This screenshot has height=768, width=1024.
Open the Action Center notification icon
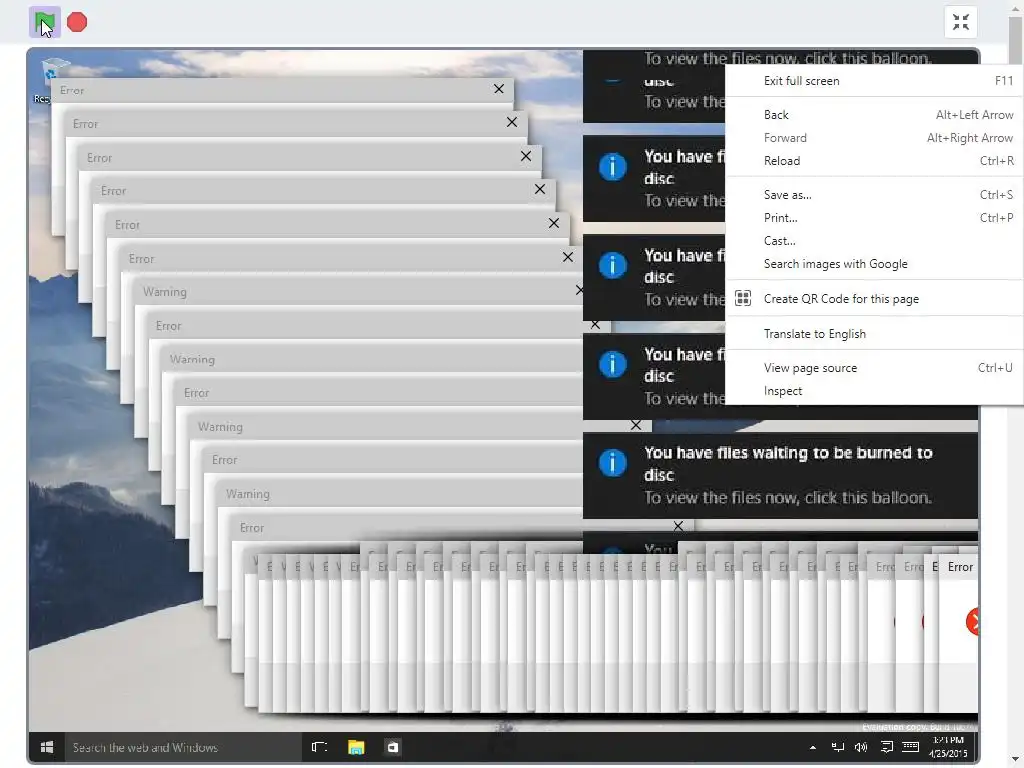click(886, 747)
